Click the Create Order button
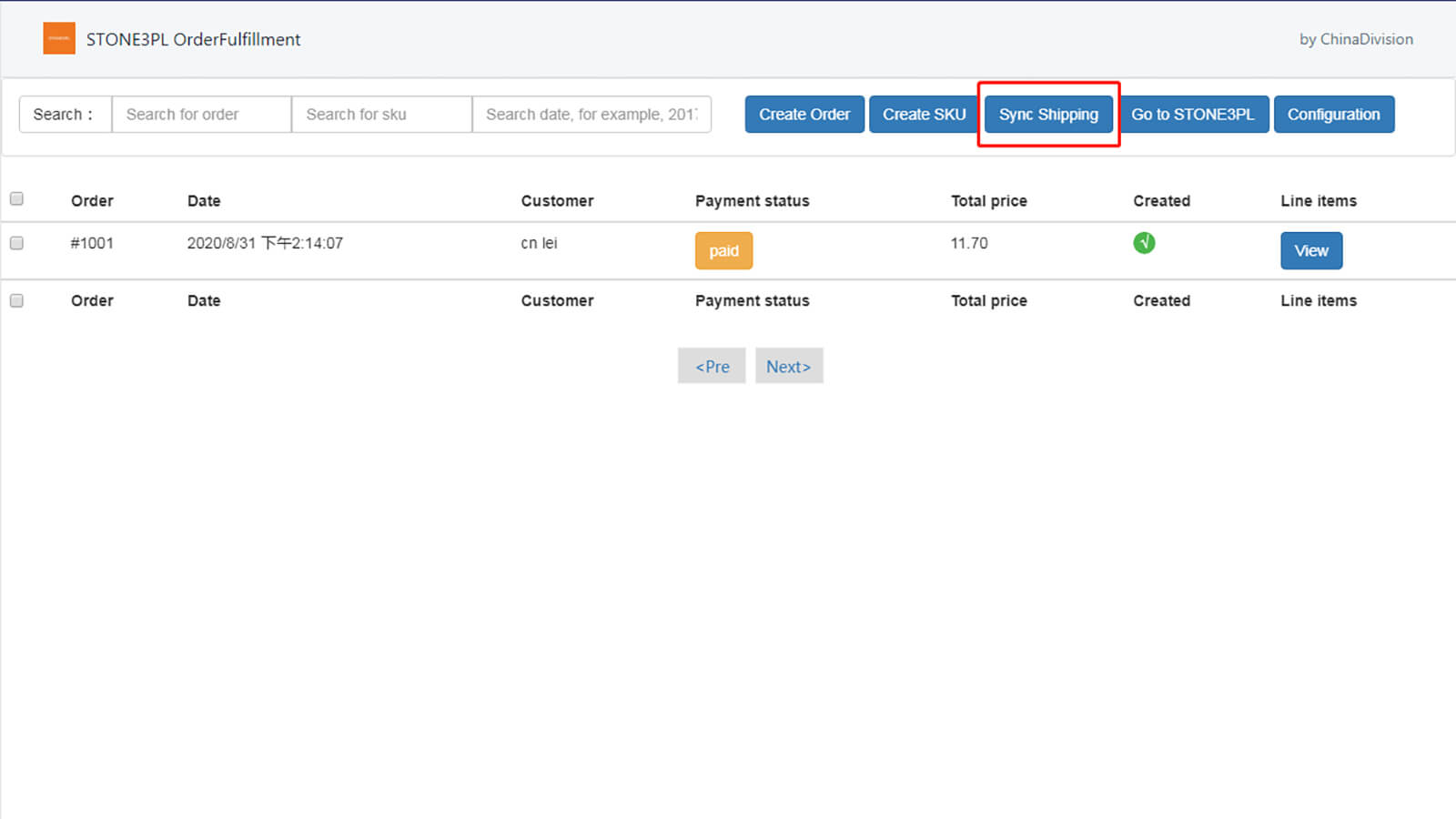 (804, 115)
